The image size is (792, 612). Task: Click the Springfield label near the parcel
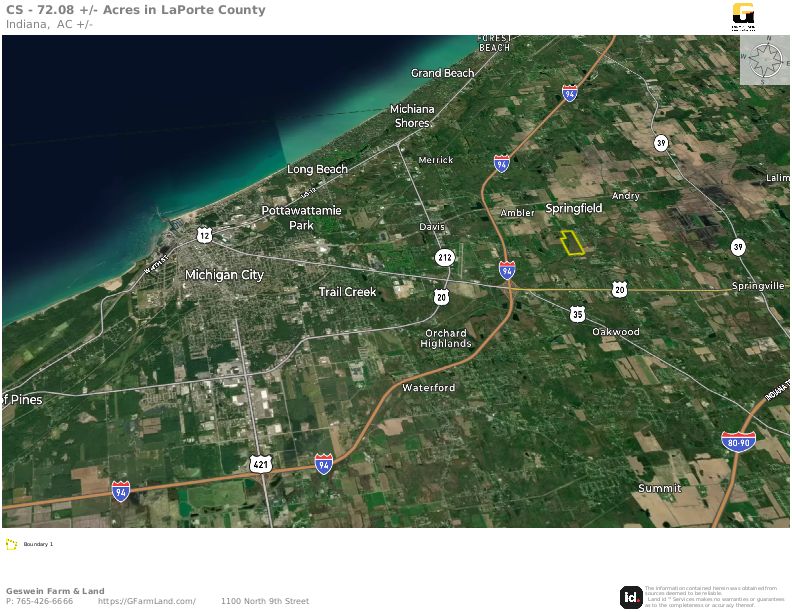point(574,208)
